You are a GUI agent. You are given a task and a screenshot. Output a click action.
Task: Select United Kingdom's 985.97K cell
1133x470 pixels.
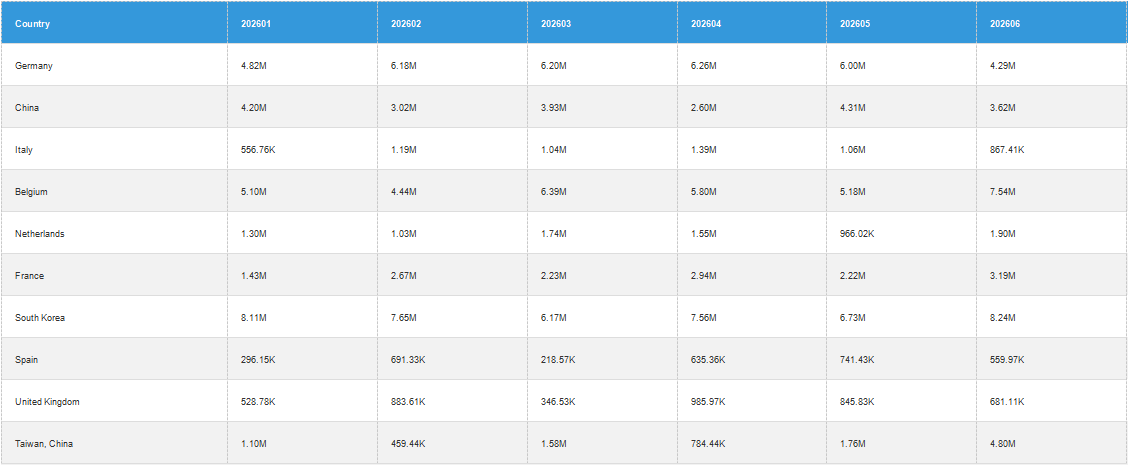click(x=708, y=401)
